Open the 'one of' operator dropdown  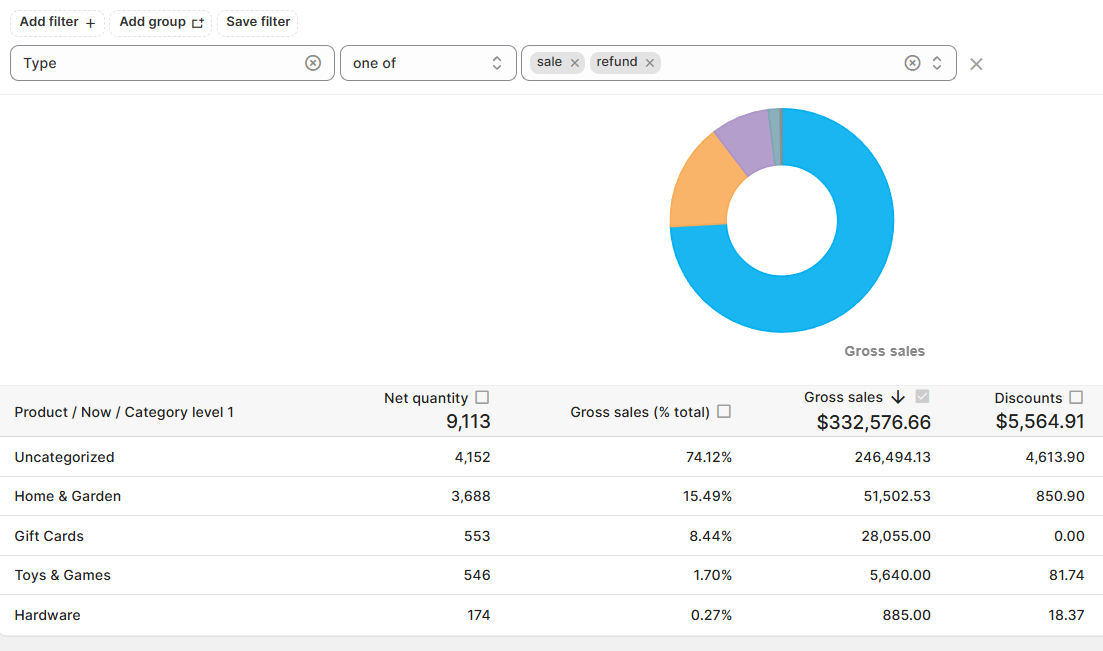tap(428, 63)
